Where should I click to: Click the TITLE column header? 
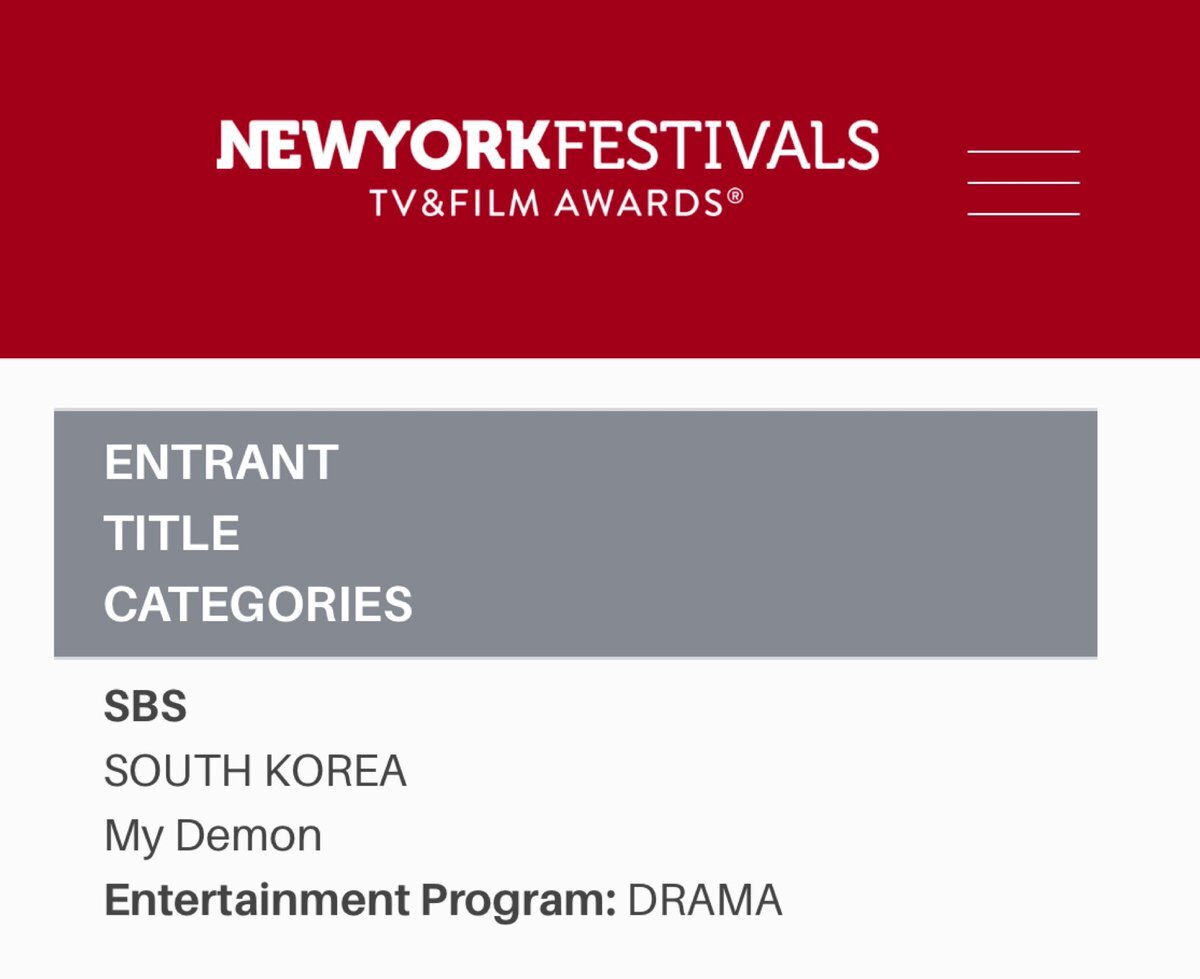point(172,533)
